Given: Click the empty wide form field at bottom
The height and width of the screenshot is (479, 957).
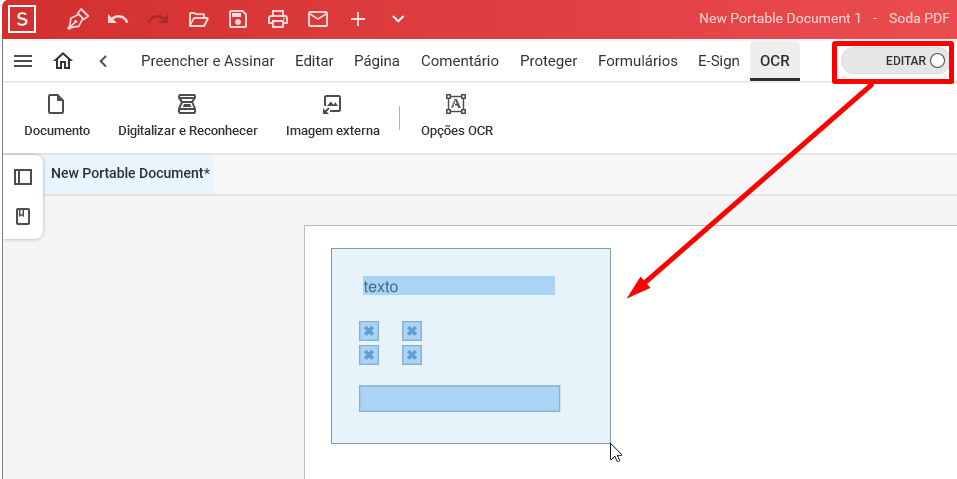Looking at the screenshot, I should pos(459,398).
